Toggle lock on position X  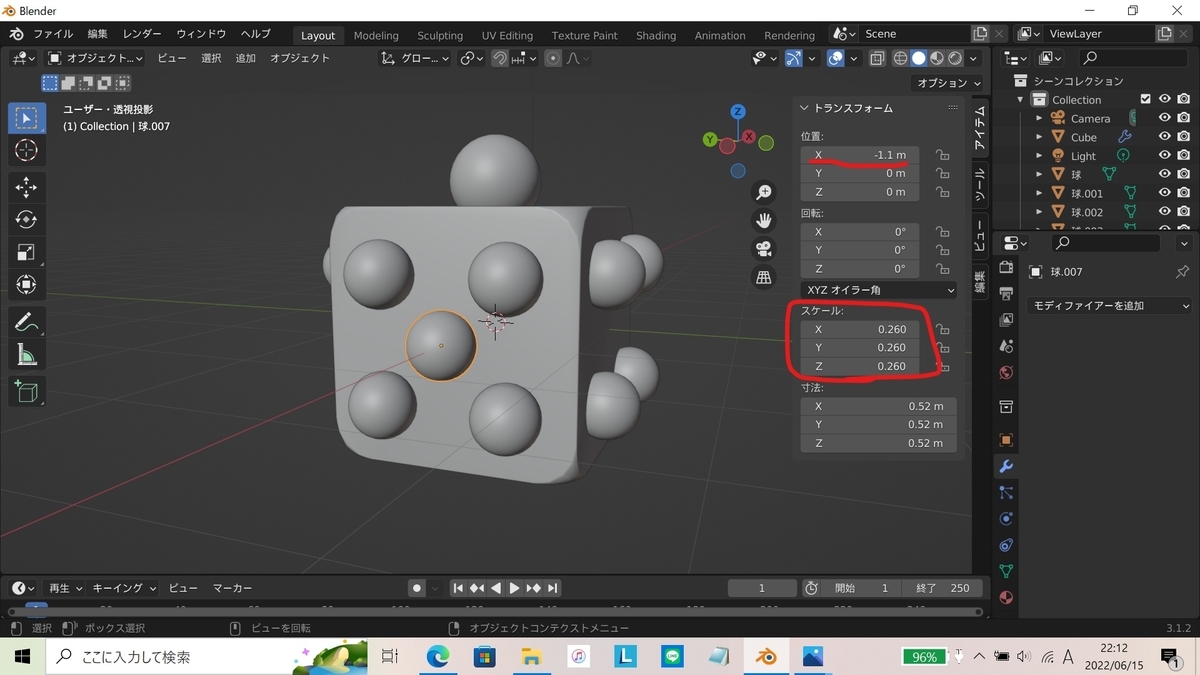click(x=942, y=155)
